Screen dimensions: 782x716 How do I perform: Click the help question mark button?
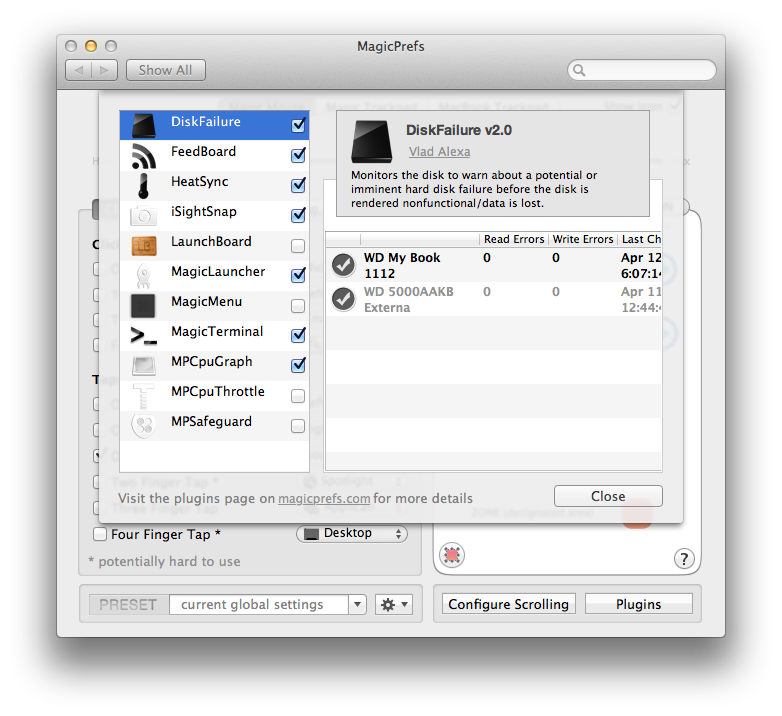tap(684, 558)
